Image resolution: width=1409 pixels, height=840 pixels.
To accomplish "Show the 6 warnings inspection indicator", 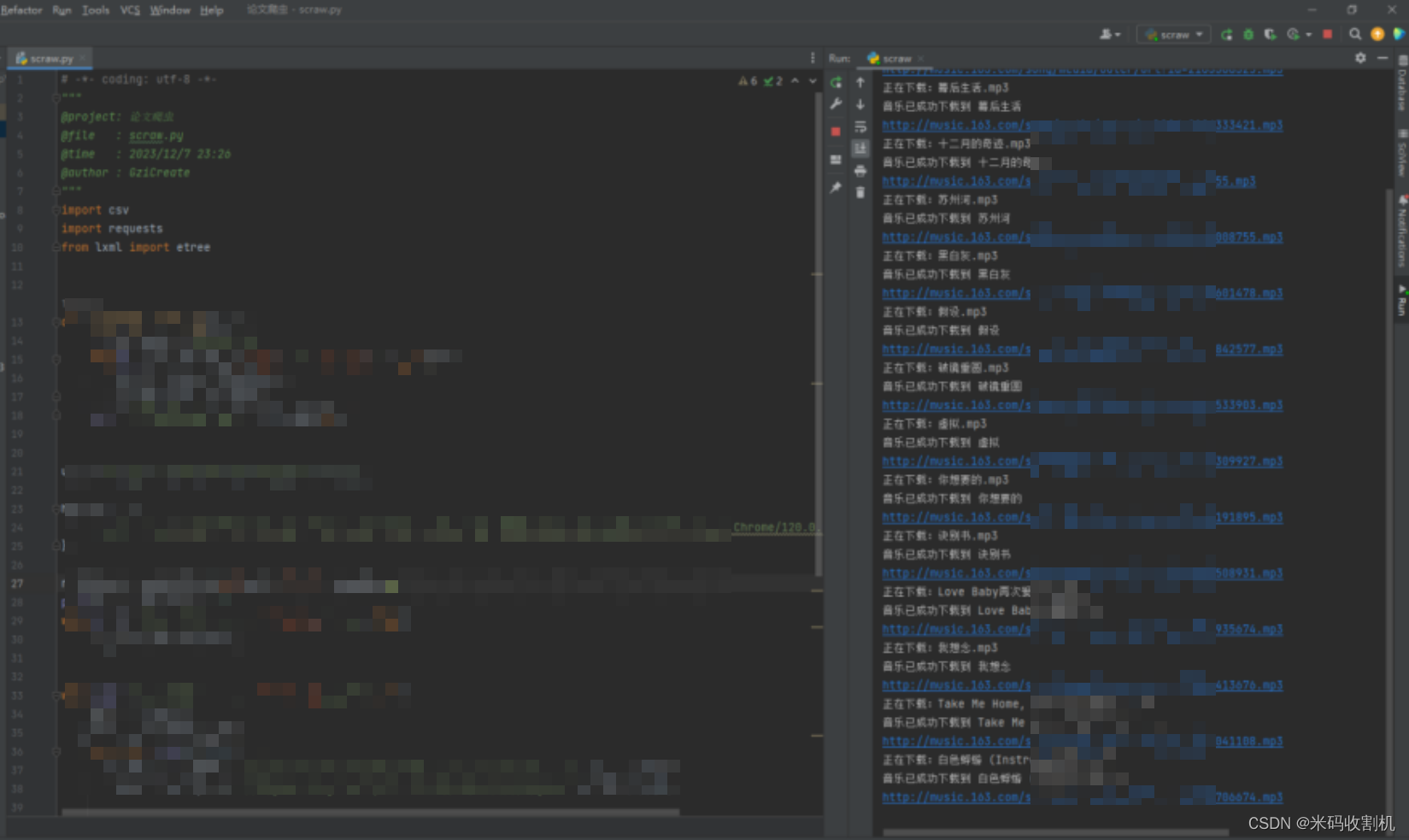I will [x=748, y=81].
